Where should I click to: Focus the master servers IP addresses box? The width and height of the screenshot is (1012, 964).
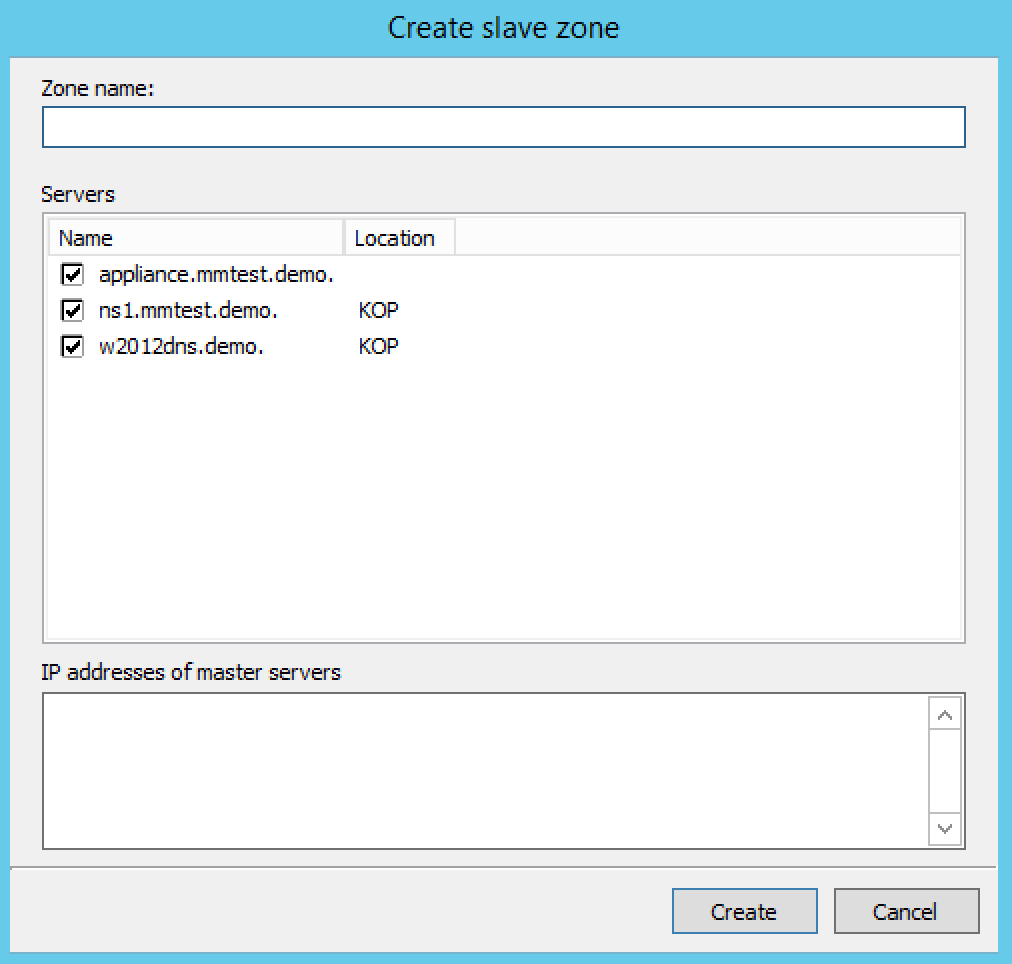(x=485, y=771)
